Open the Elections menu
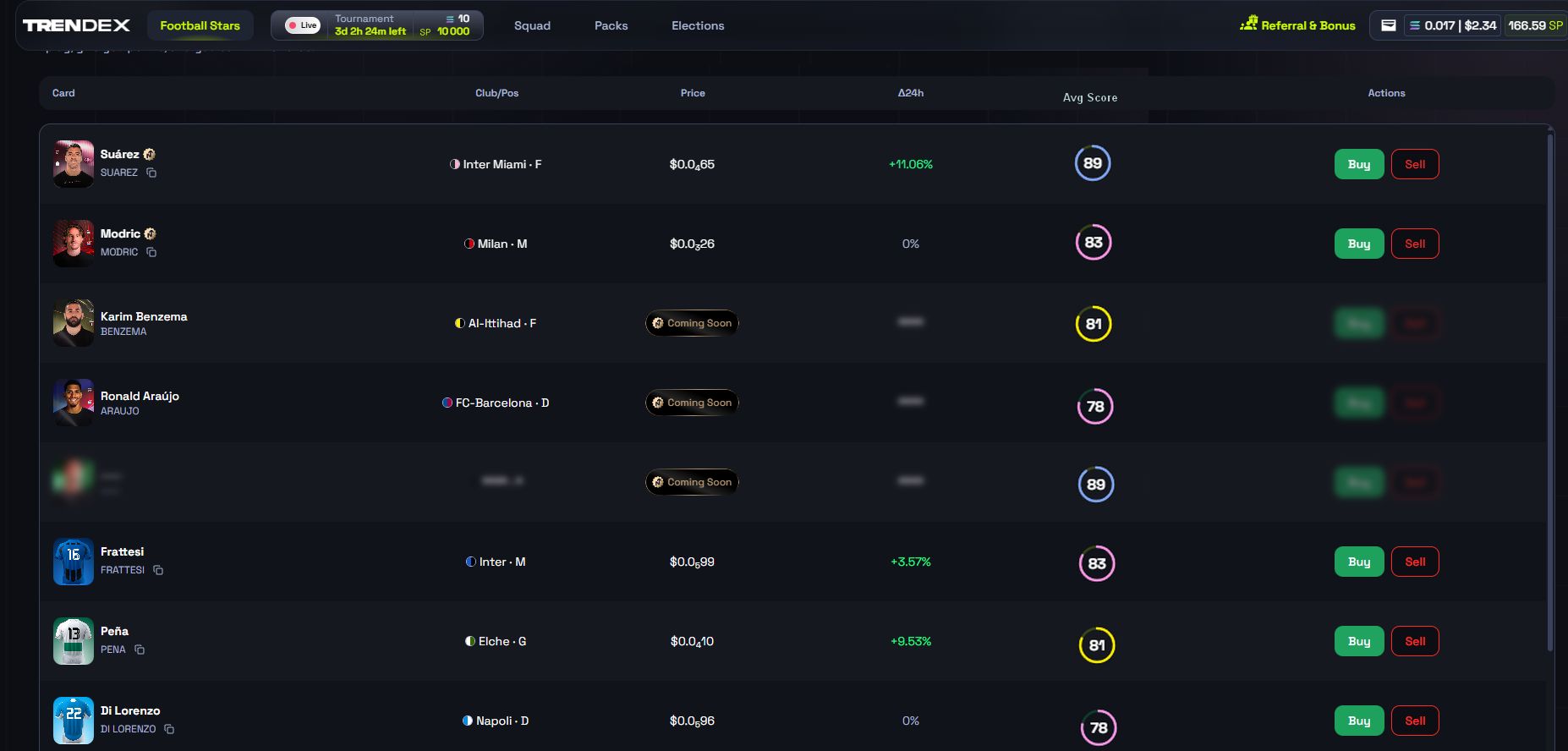Screen dimensions: 1568x751 [x=698, y=25]
